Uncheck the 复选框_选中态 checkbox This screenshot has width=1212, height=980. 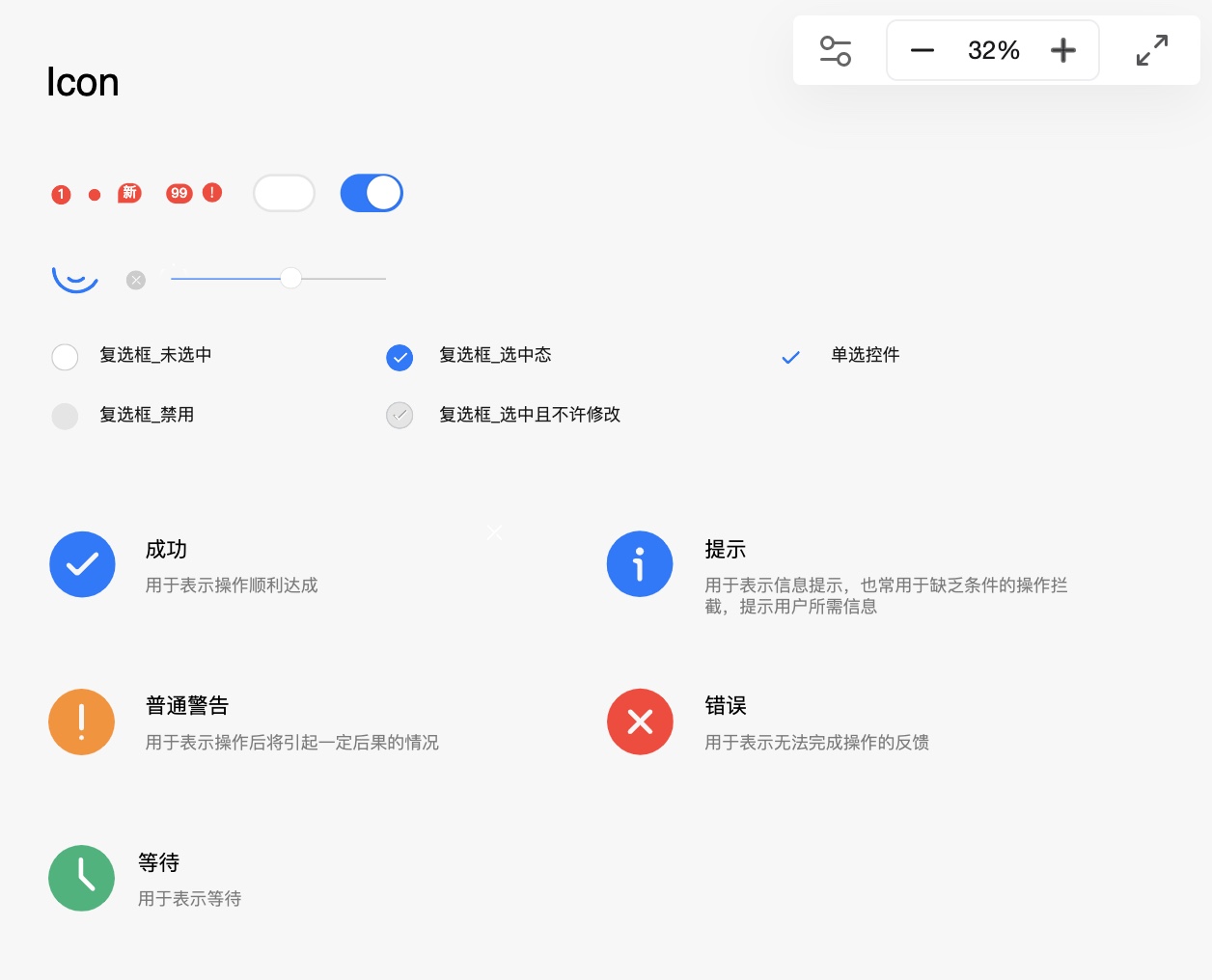tap(399, 358)
